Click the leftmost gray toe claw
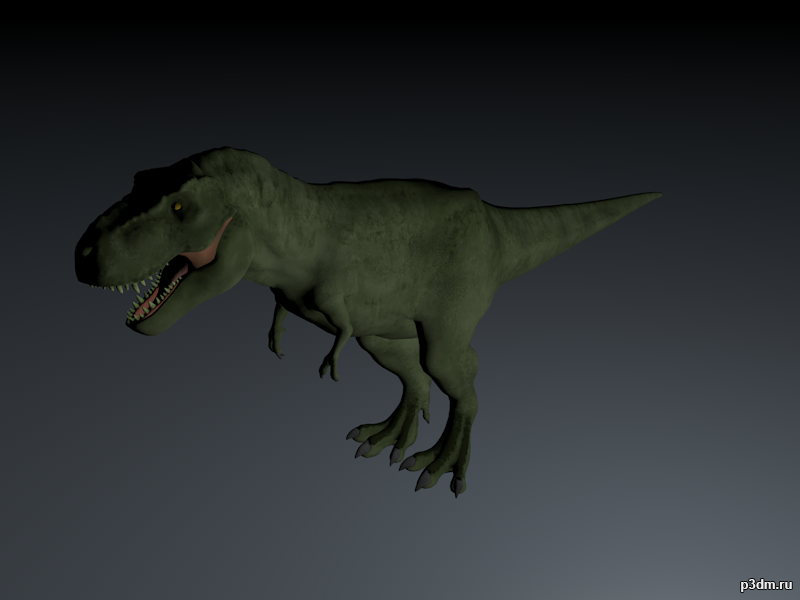The width and height of the screenshot is (800, 600). click(x=353, y=434)
